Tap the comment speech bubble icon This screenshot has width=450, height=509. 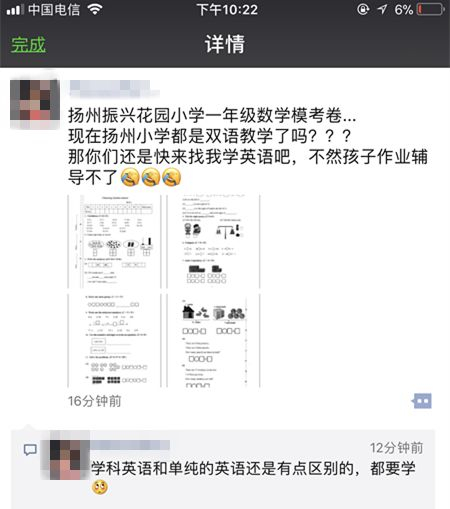point(30,450)
